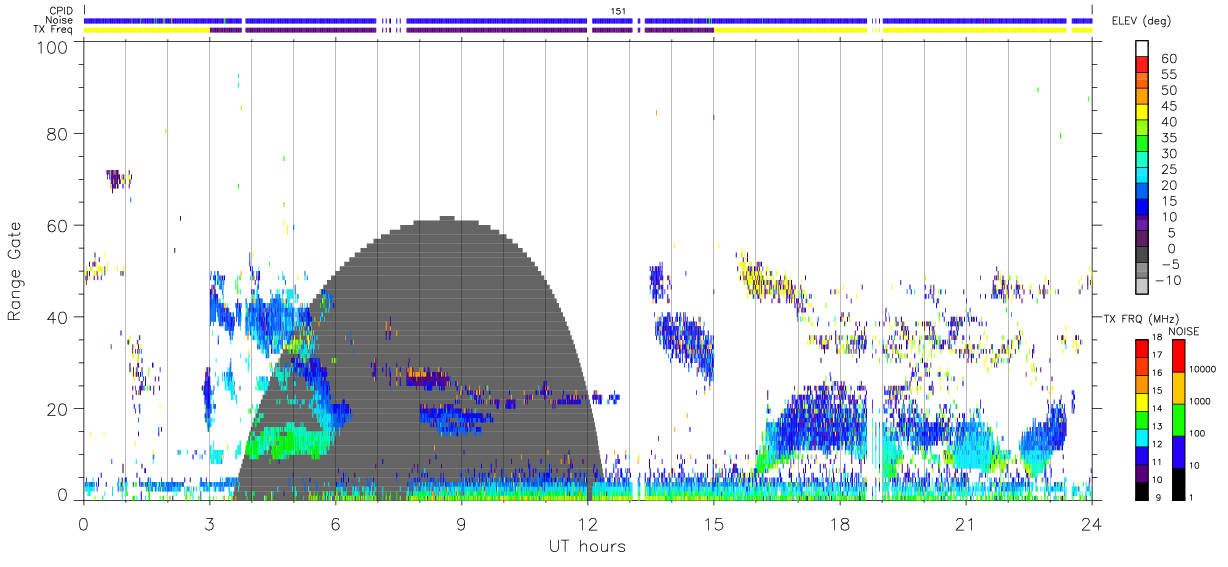Click the 'UT hours' x-axis label
Viewport: 1228px width, 567px height.
587,547
